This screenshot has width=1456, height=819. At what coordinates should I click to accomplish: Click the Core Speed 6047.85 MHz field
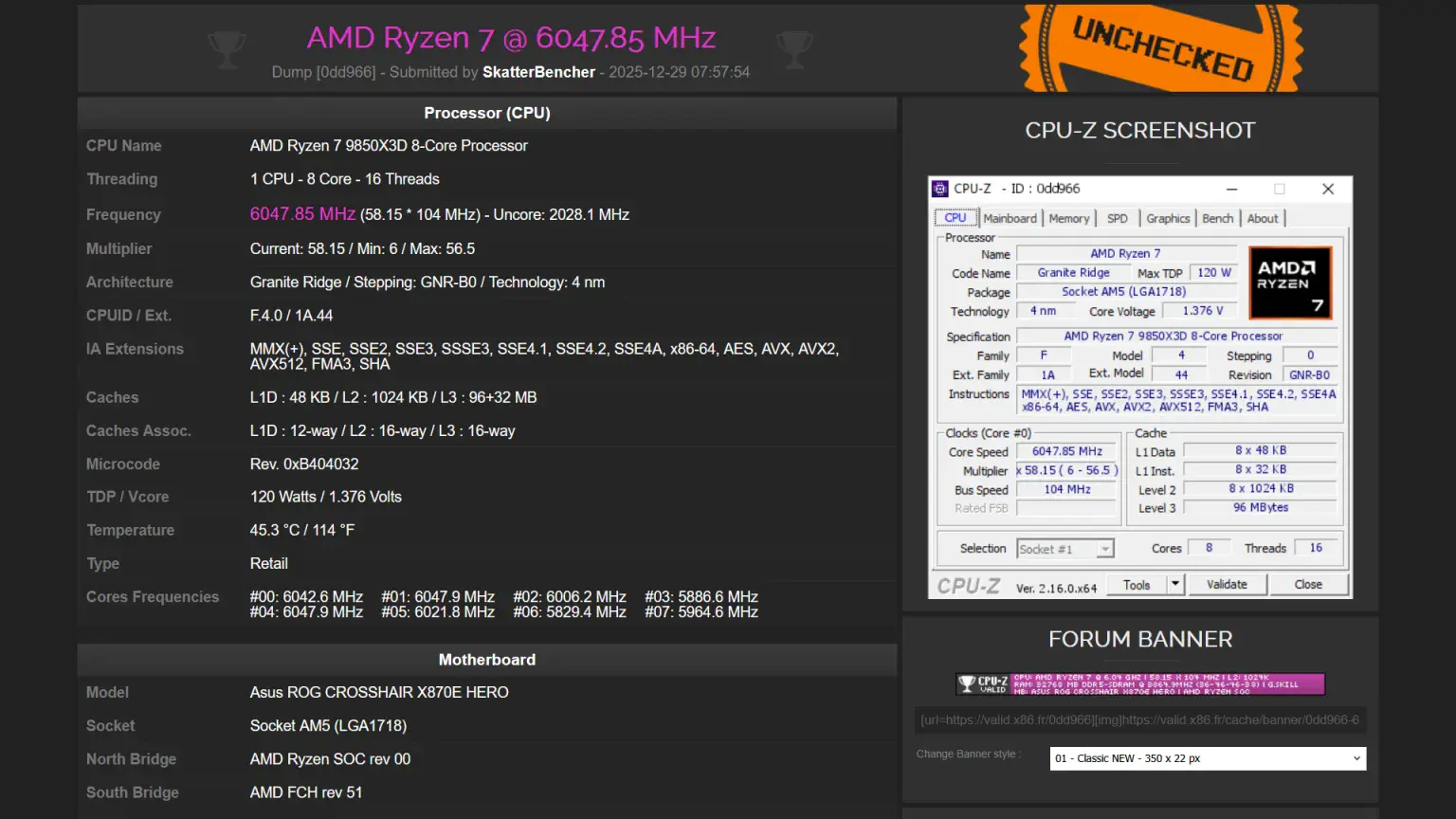pyautogui.click(x=1067, y=451)
